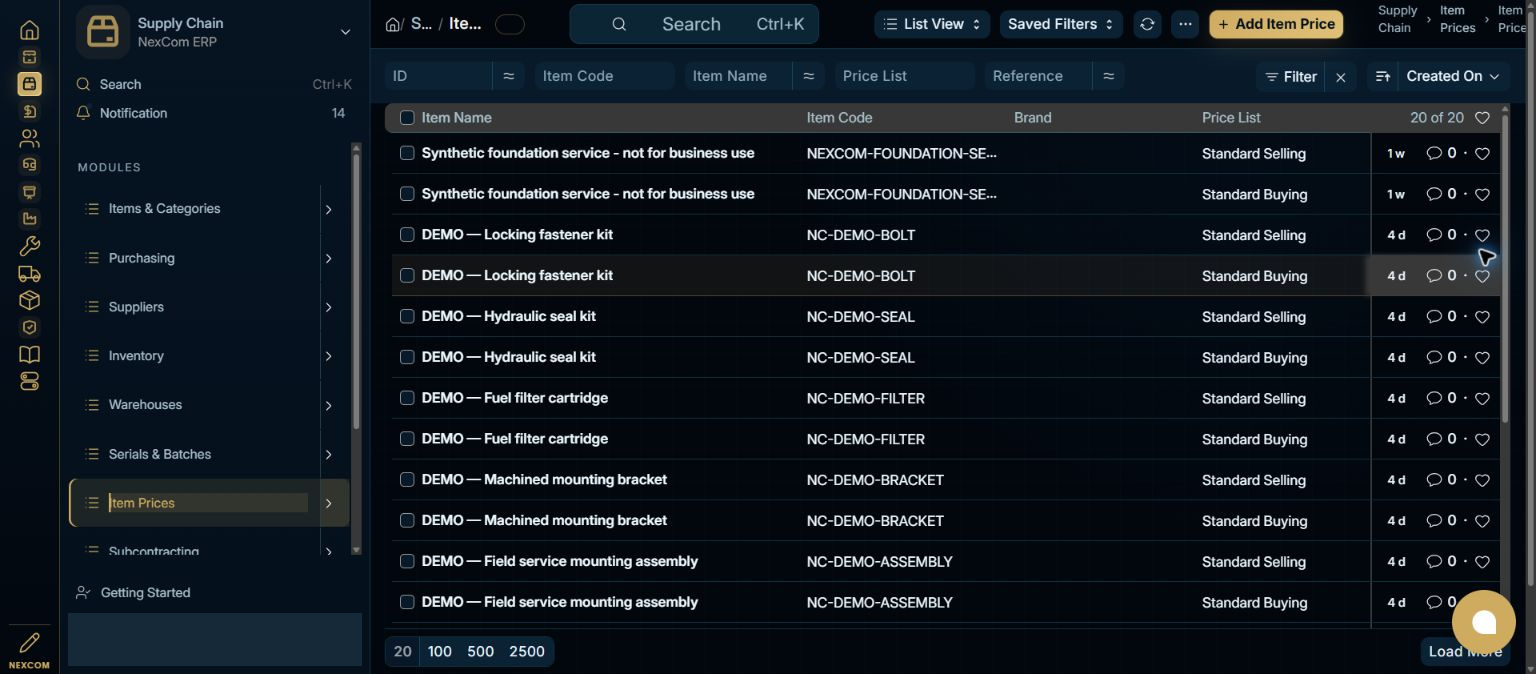Open the headset support rail icon
1536x674 pixels.
click(x=29, y=165)
